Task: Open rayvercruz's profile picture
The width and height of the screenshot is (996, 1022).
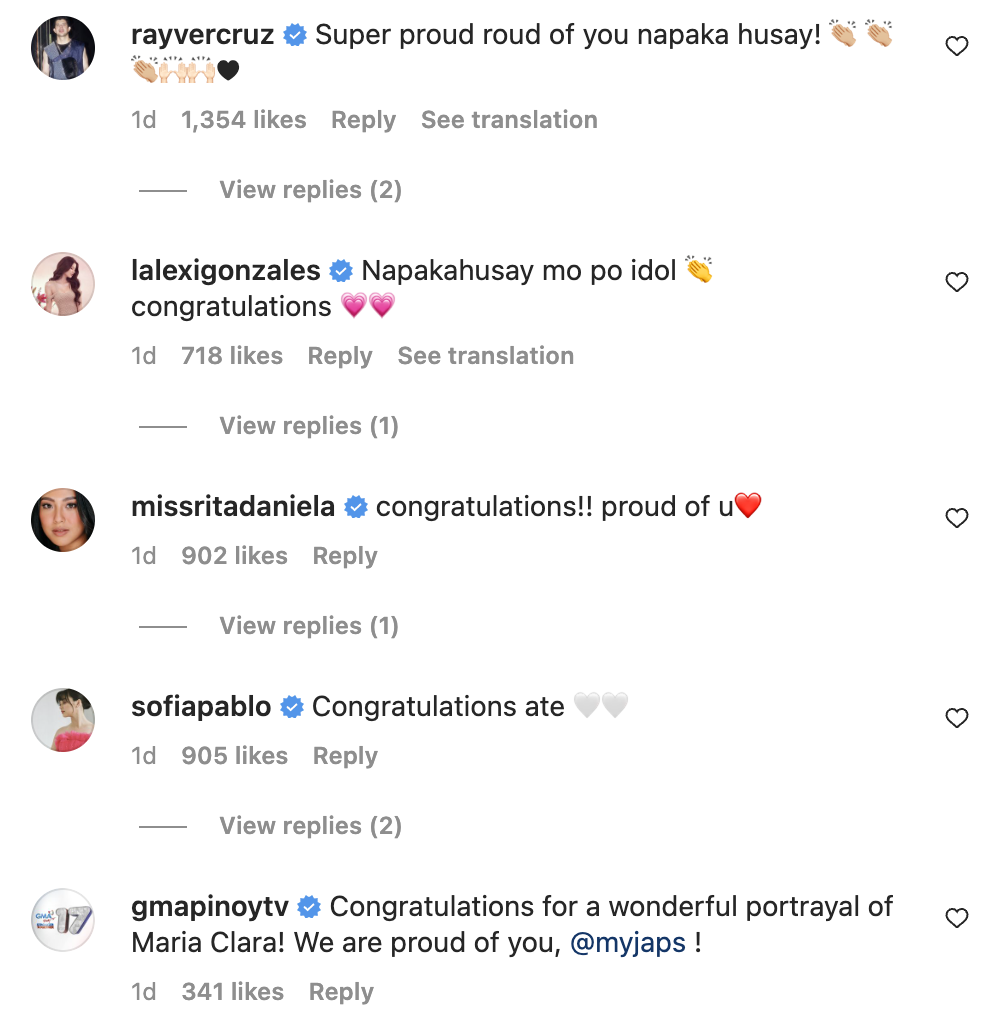Action: [x=63, y=47]
